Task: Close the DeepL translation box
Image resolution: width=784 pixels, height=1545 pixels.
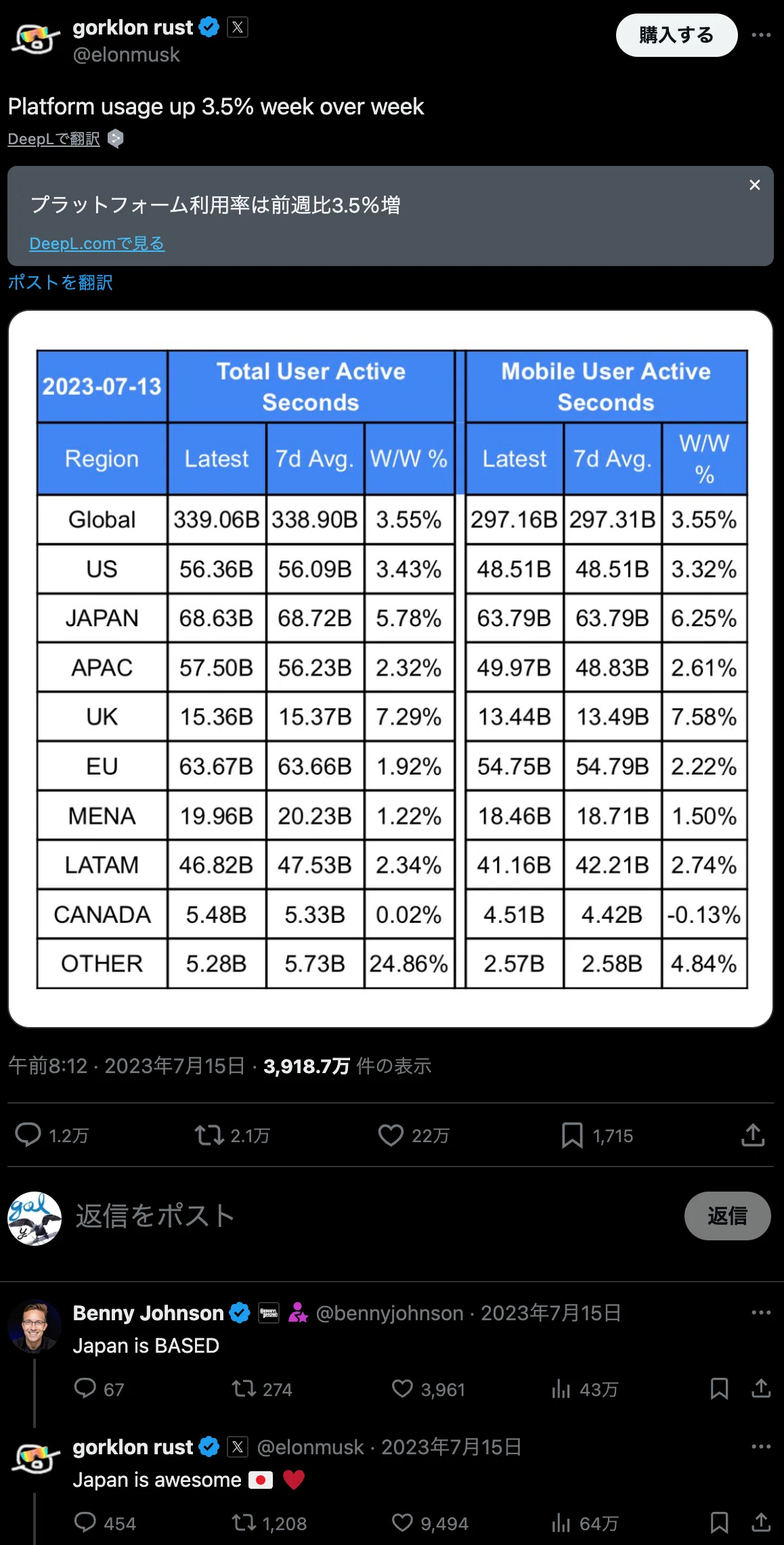Action: pyautogui.click(x=755, y=185)
